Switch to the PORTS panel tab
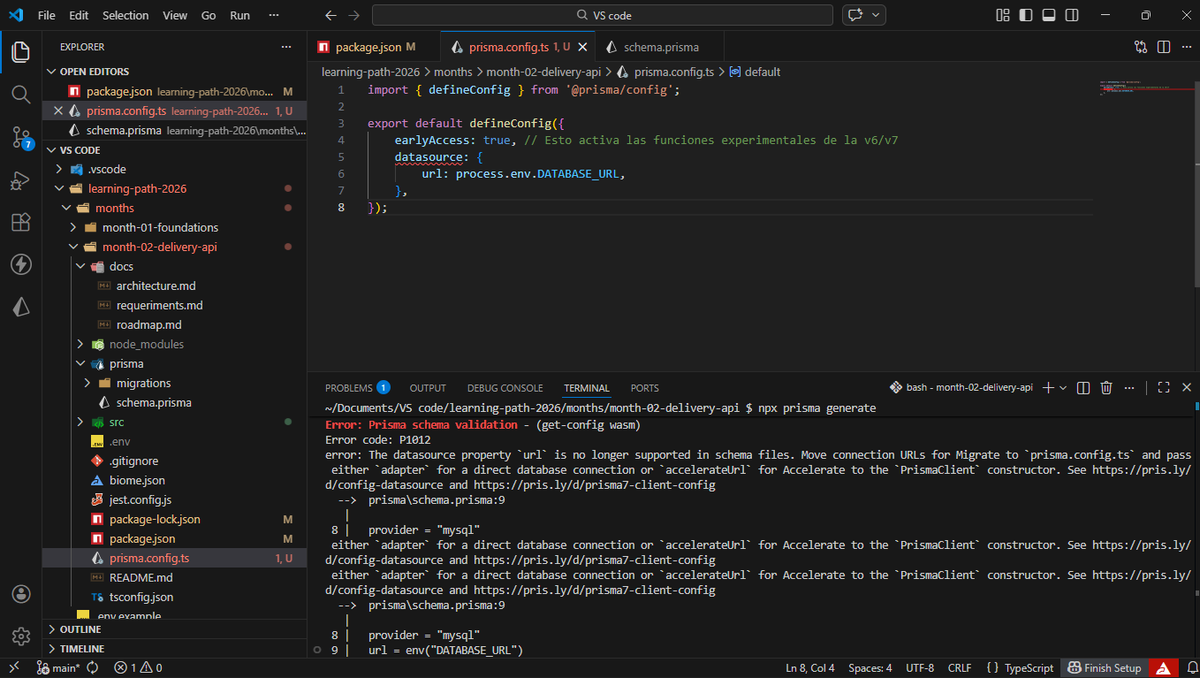This screenshot has height=678, width=1200. click(x=645, y=388)
